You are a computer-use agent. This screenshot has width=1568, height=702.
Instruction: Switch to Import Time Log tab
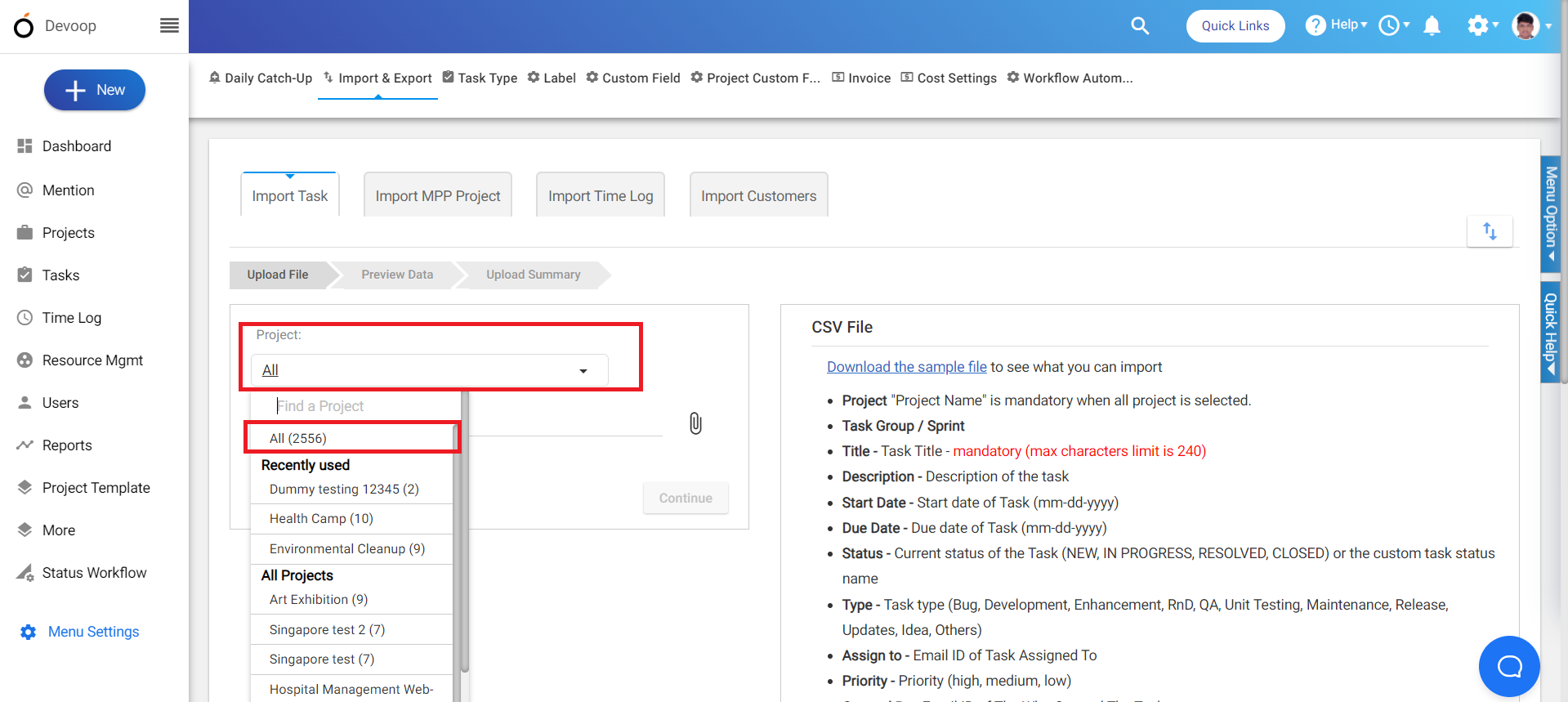tap(601, 195)
